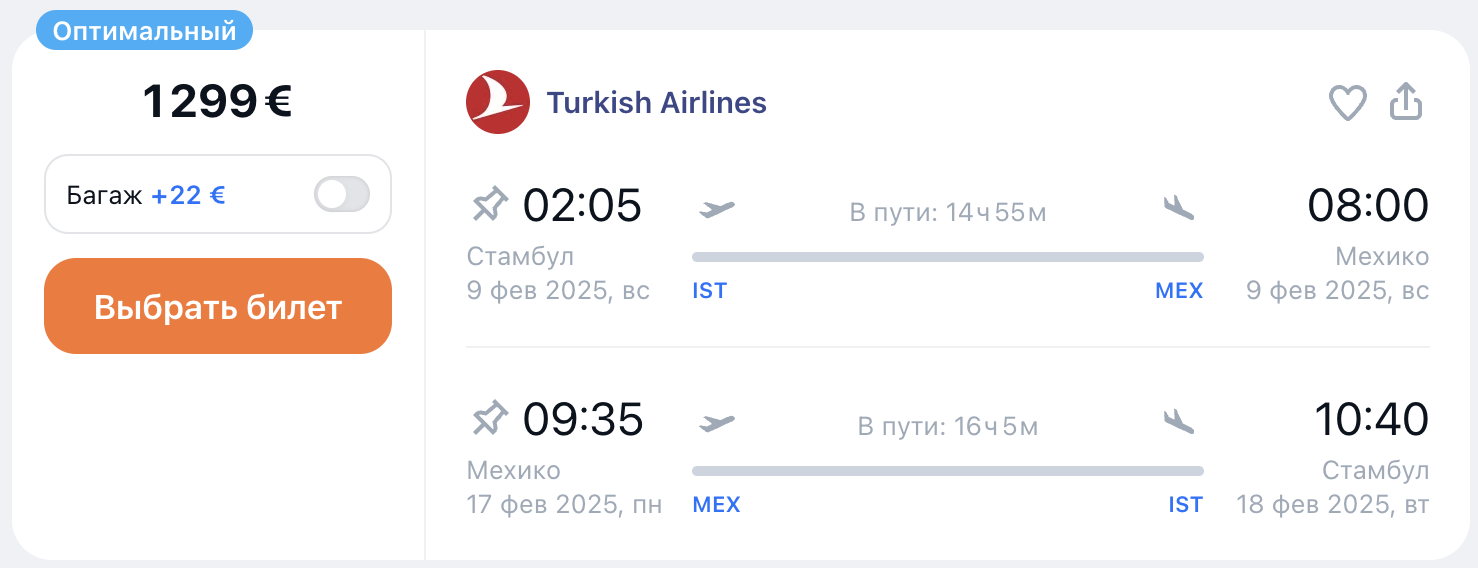Click the pin icon beside 09:35 departure
The width and height of the screenshot is (1478, 568).
click(x=490, y=419)
